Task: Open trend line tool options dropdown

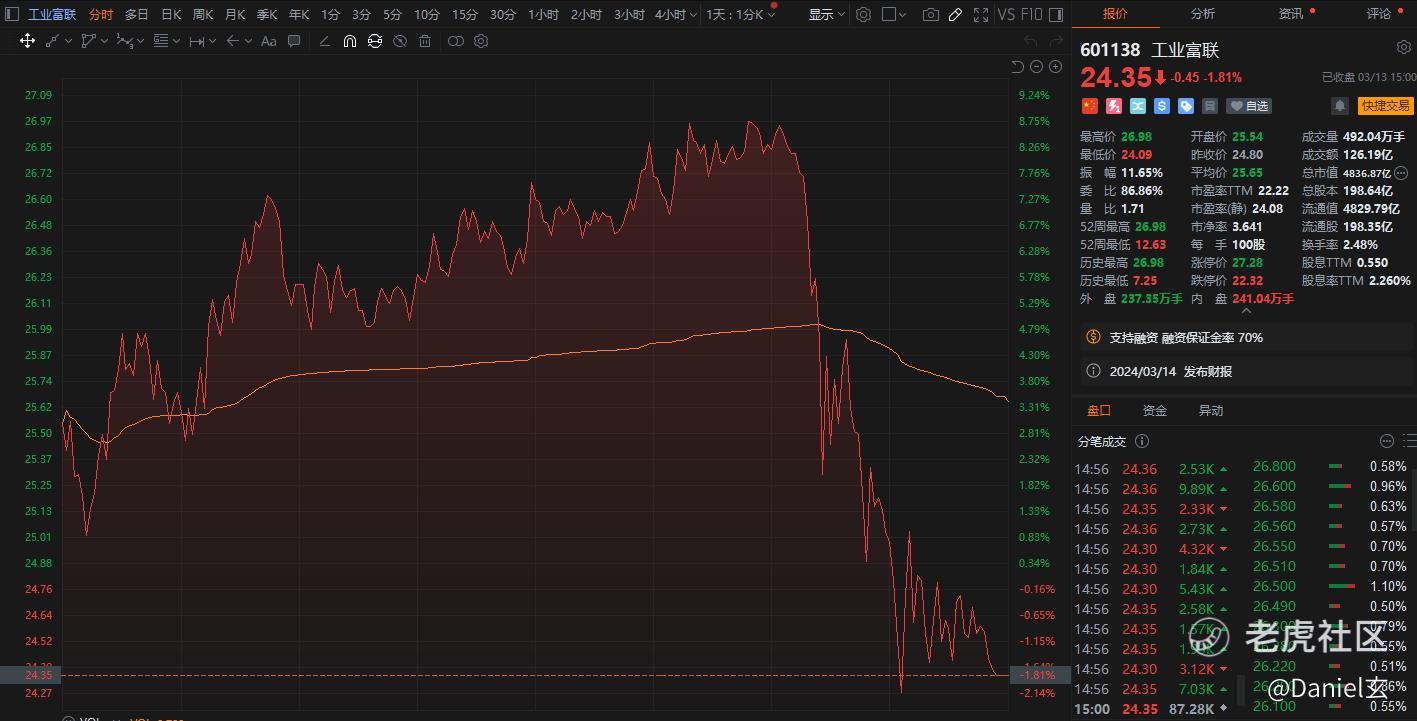Action: [67, 41]
